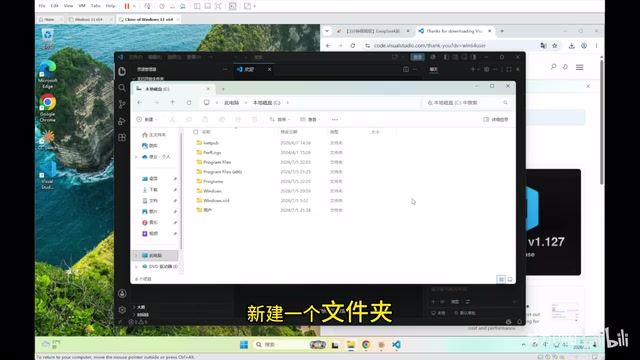This screenshot has height=360, width=640.
Task: Click Windows Start button on taskbar
Action: click(x=244, y=345)
